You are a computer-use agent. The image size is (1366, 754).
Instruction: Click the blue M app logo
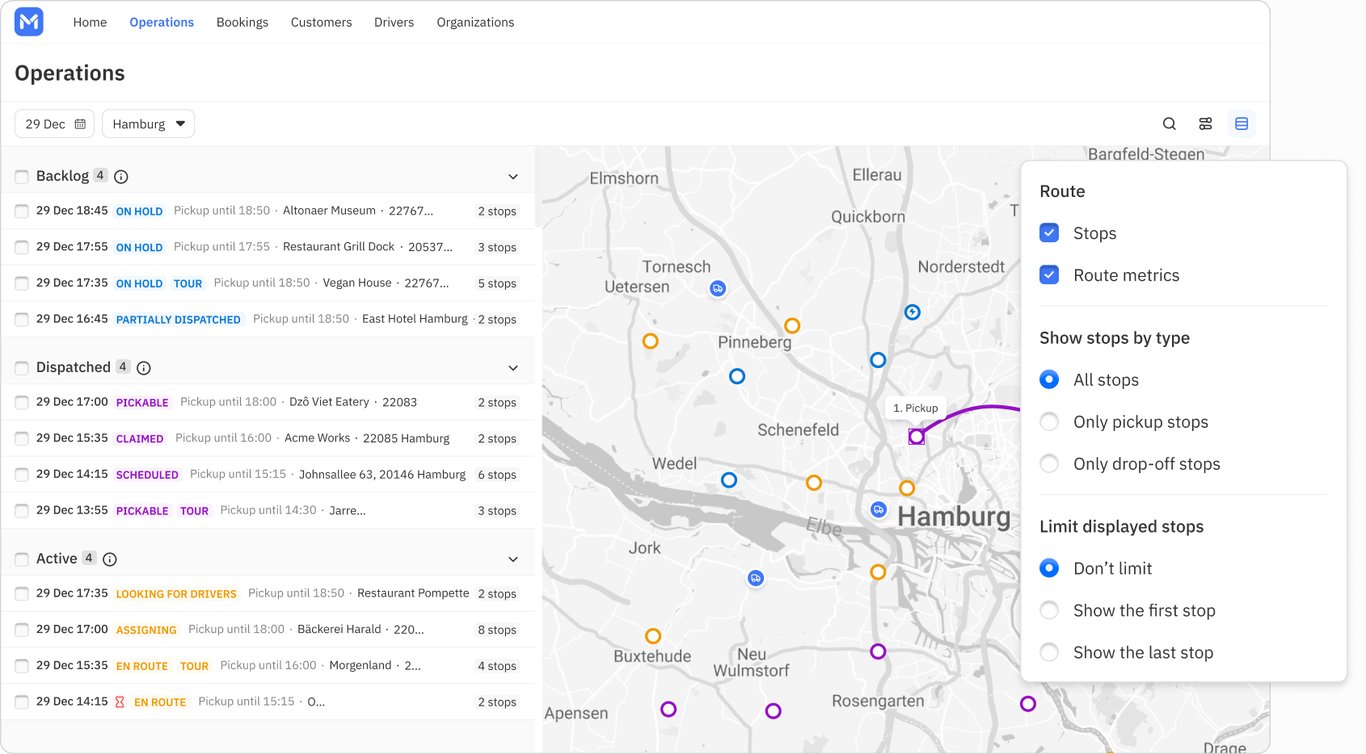29,22
